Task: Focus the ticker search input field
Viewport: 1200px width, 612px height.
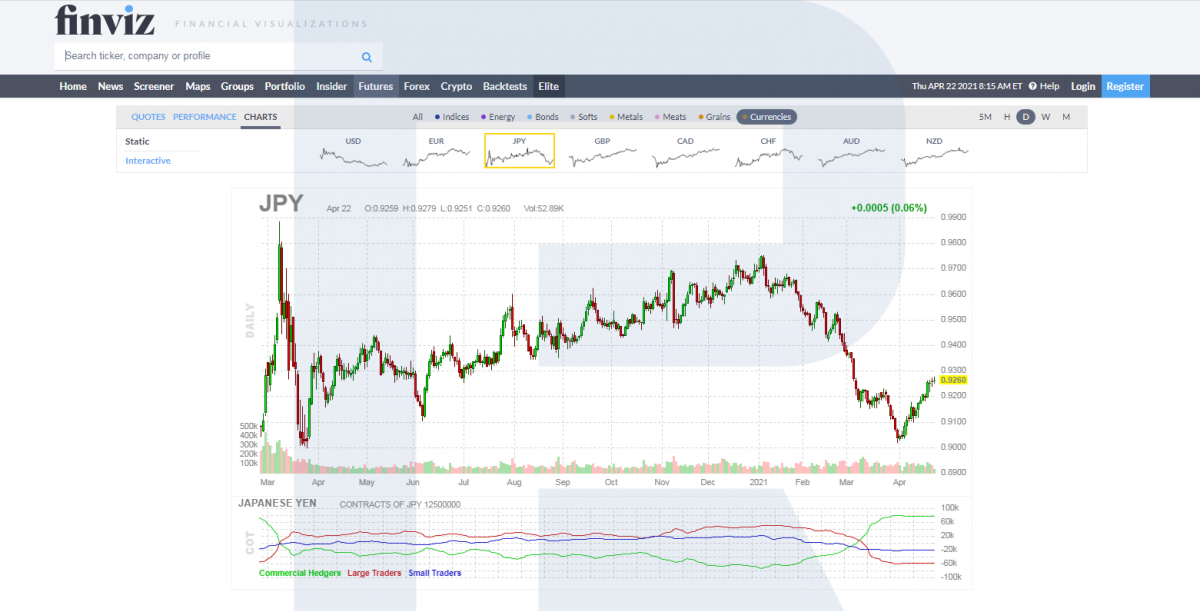Action: (x=205, y=57)
